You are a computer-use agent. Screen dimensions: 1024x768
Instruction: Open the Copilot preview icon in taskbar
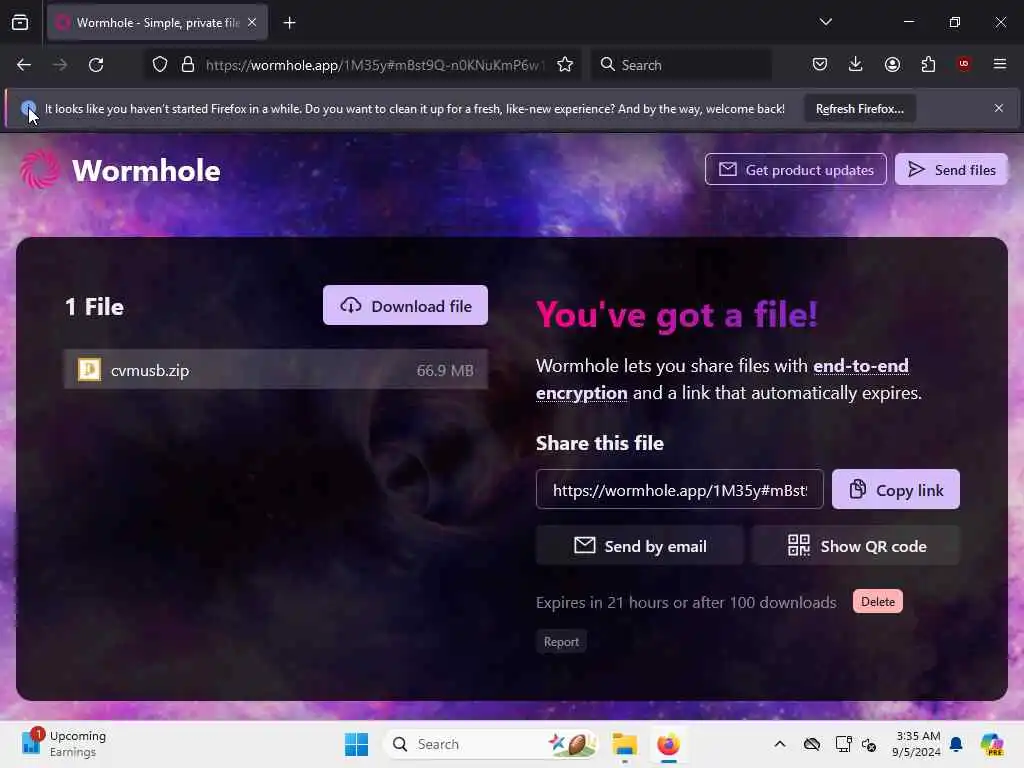point(991,744)
